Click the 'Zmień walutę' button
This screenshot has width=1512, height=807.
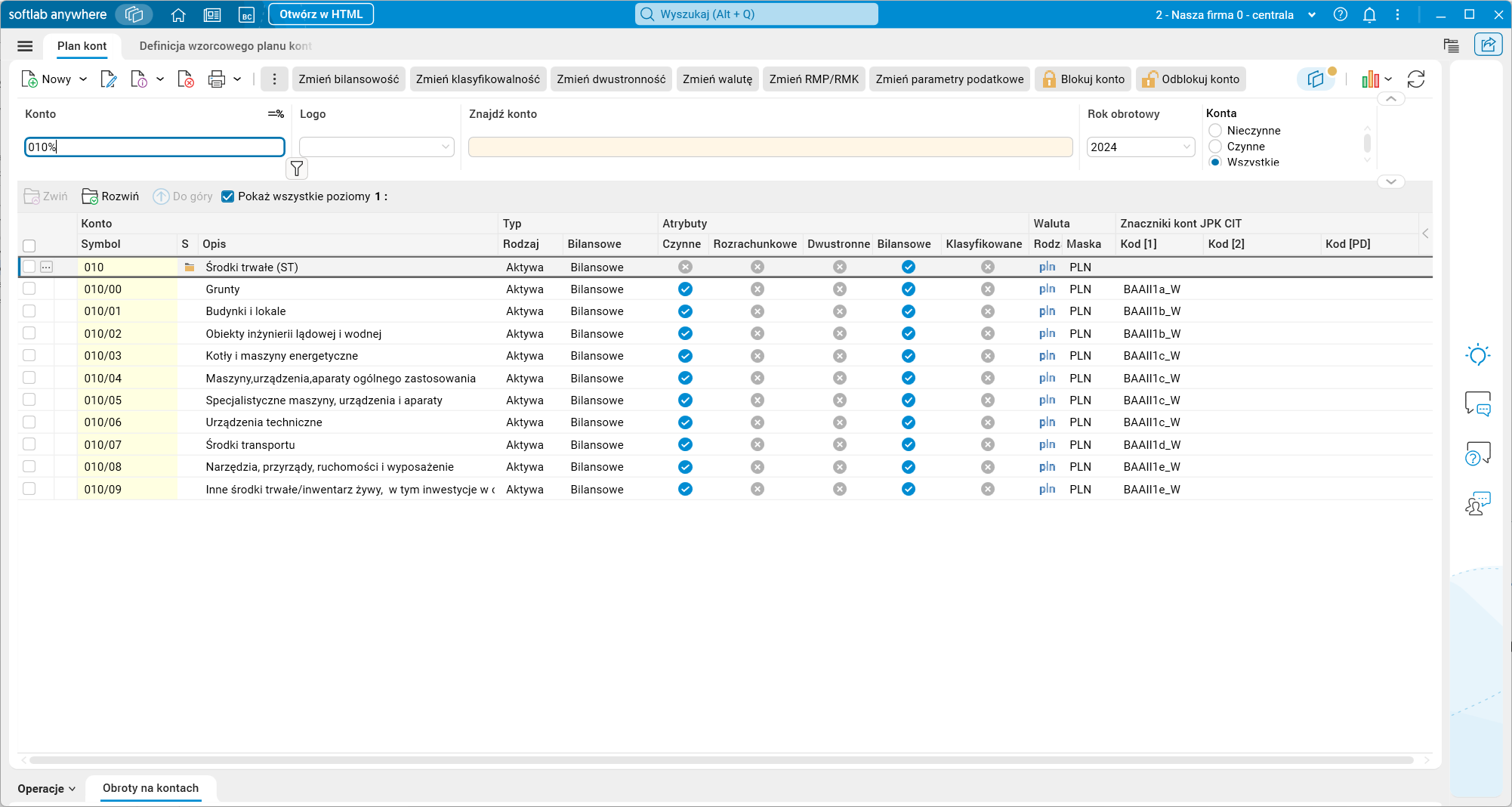pos(717,79)
